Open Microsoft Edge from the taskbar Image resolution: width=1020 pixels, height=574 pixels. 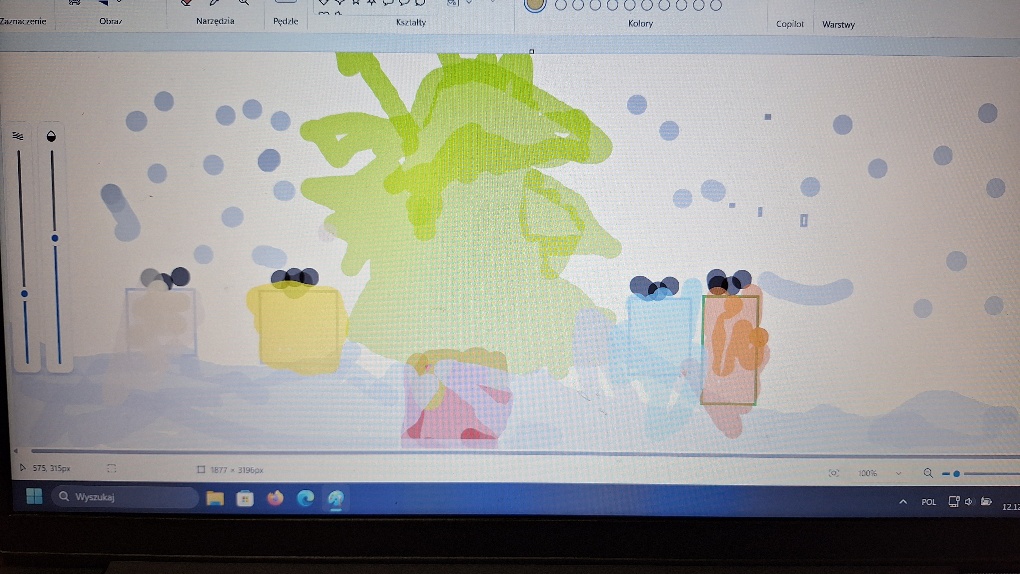(x=306, y=498)
